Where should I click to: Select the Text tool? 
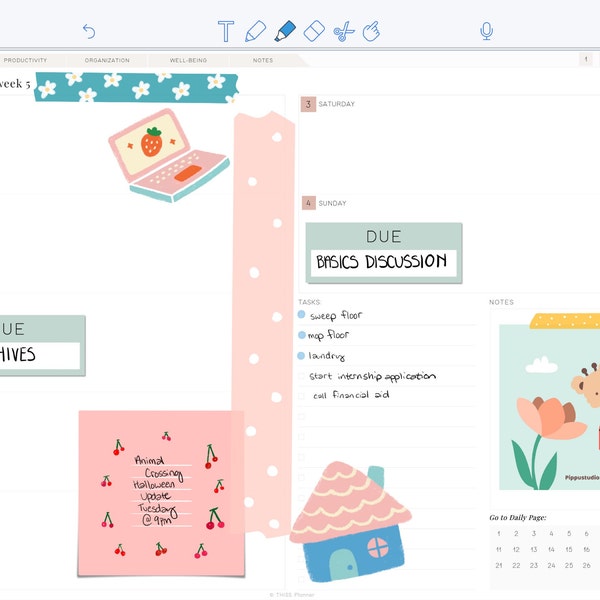click(x=226, y=31)
